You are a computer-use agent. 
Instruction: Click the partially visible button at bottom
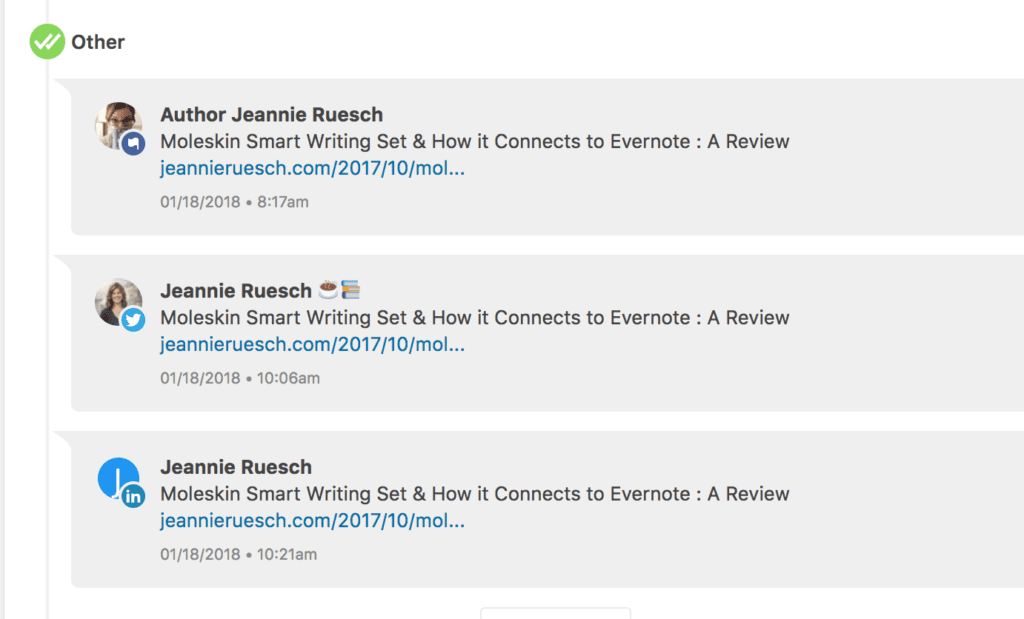click(556, 613)
